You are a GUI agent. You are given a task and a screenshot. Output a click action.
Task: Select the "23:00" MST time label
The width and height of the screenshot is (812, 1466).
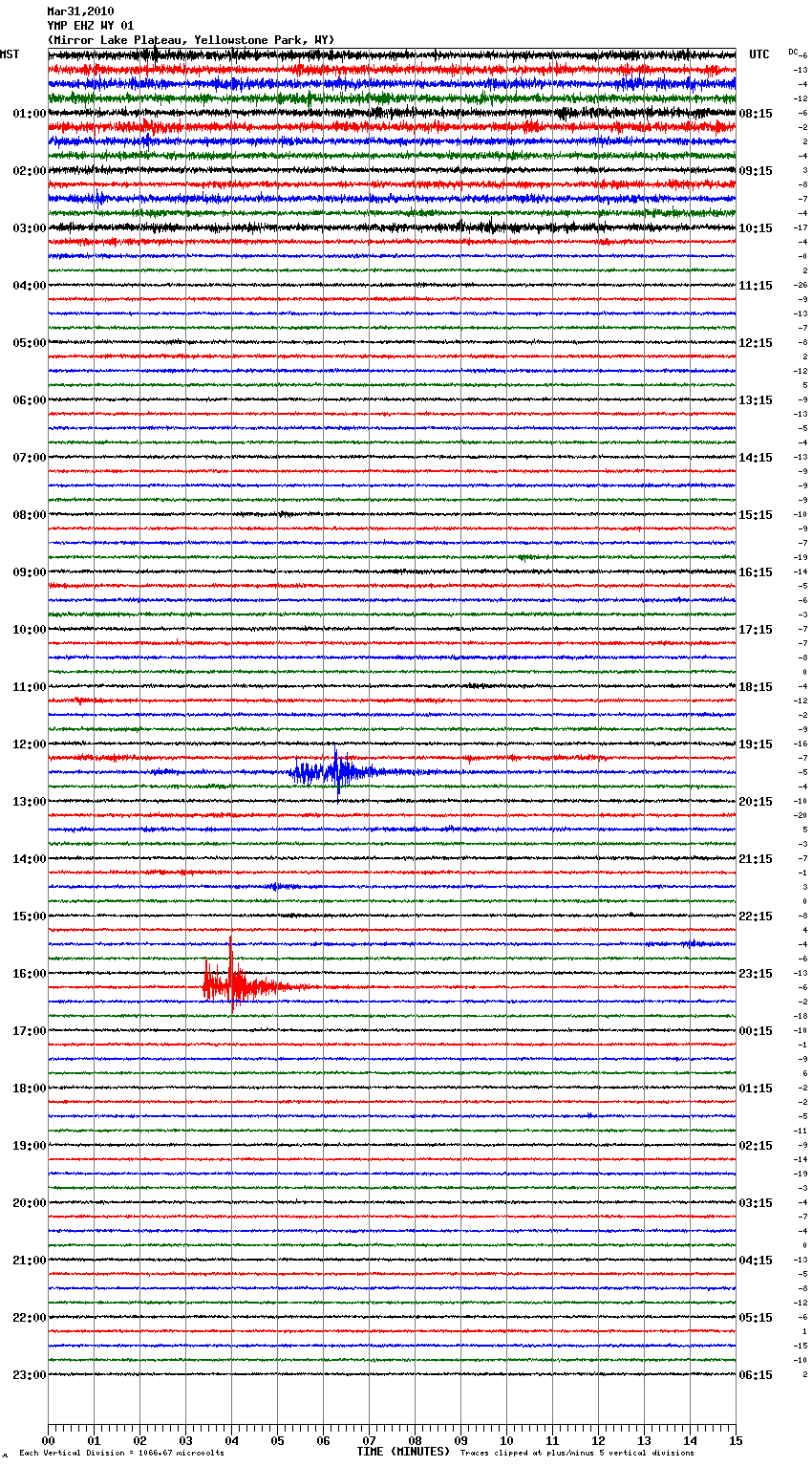[30, 1375]
